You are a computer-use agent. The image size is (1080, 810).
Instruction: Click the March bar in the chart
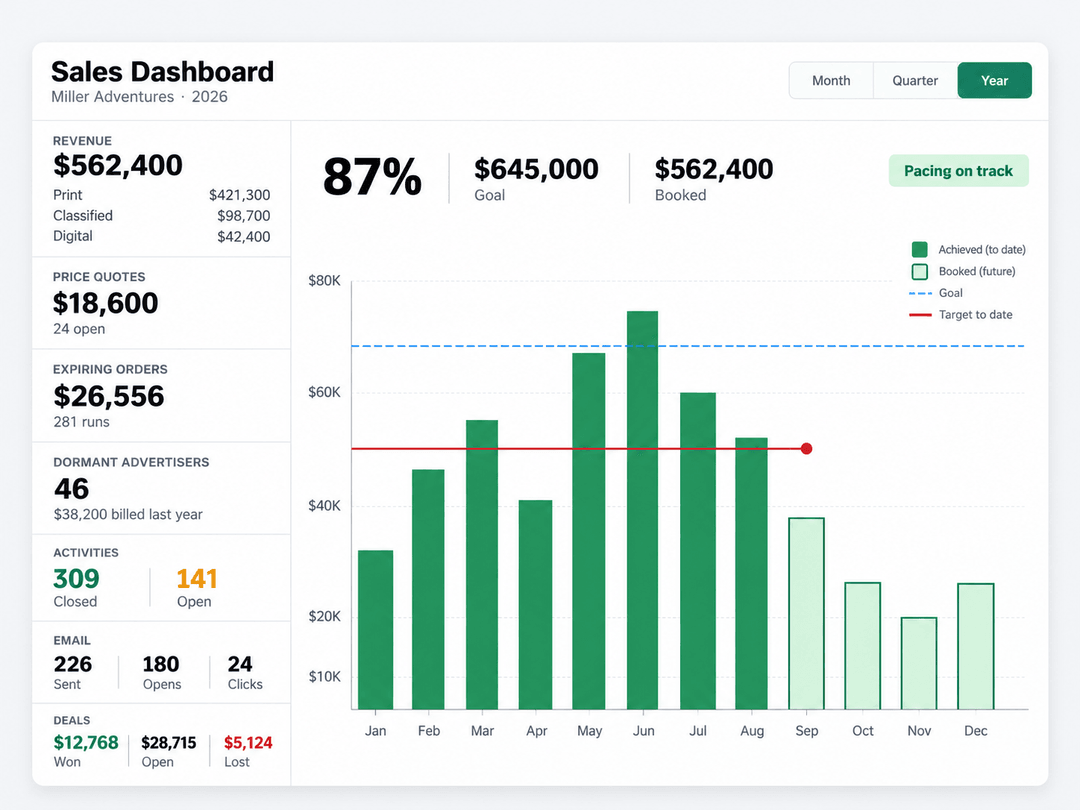(x=481, y=565)
